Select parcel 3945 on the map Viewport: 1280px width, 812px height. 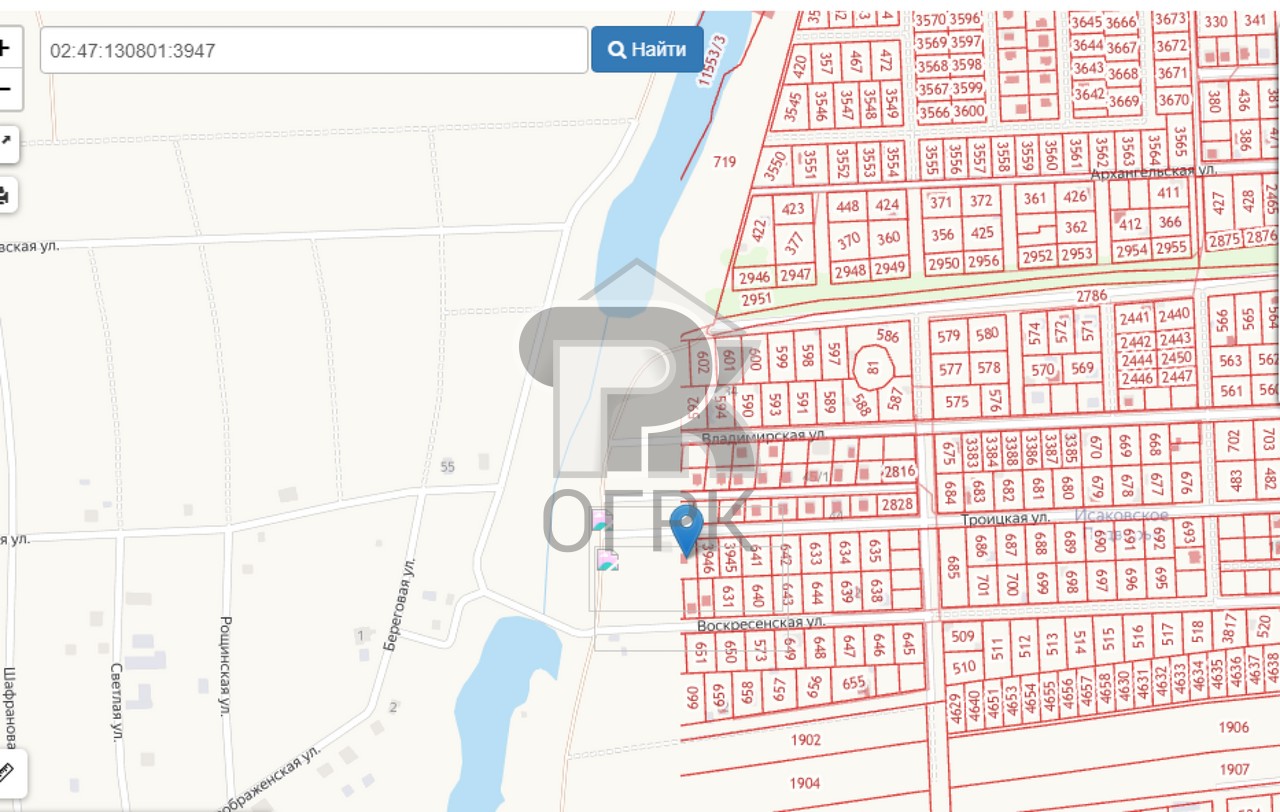coord(730,555)
